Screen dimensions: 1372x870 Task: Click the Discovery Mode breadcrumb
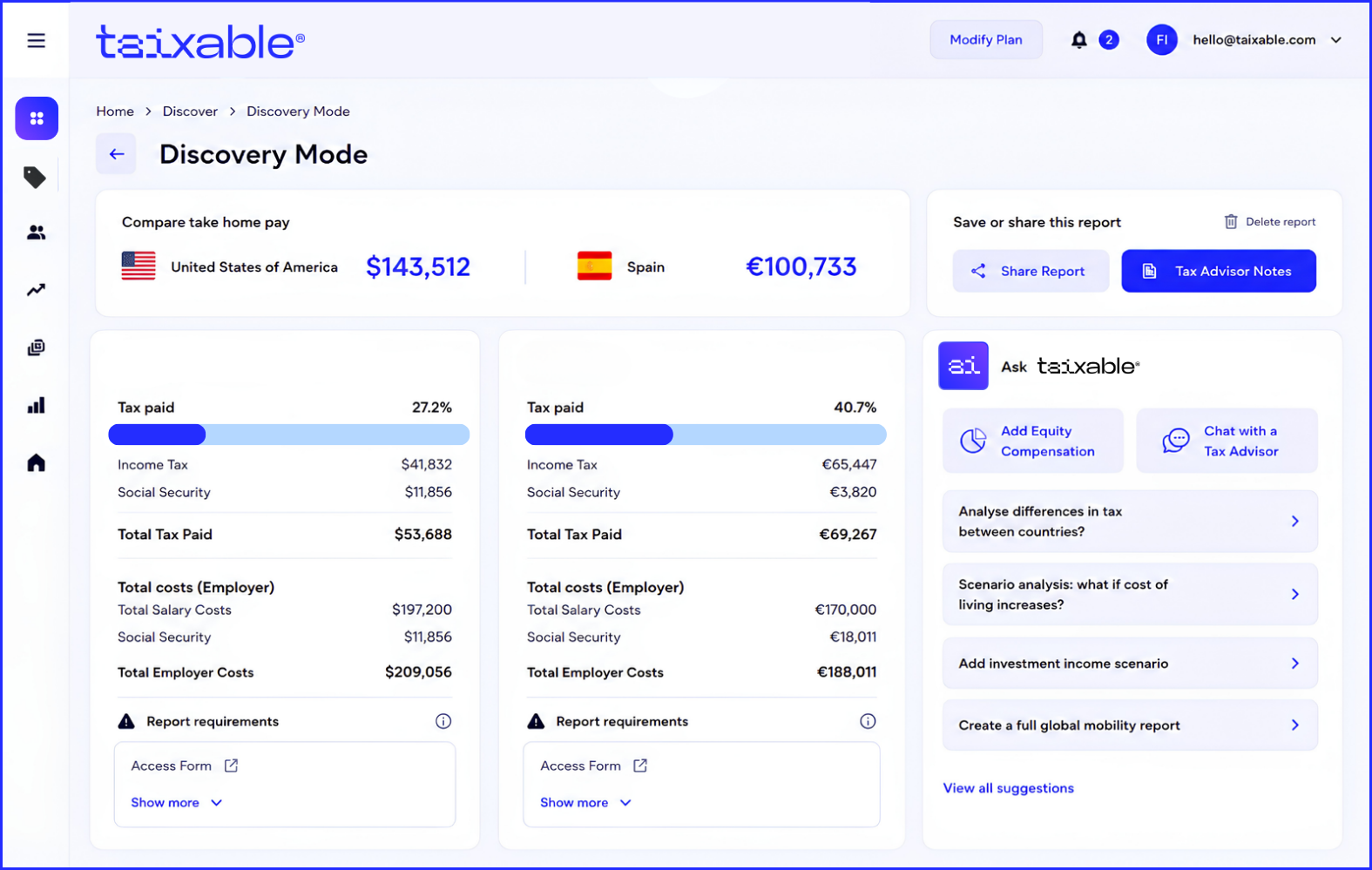[x=298, y=111]
